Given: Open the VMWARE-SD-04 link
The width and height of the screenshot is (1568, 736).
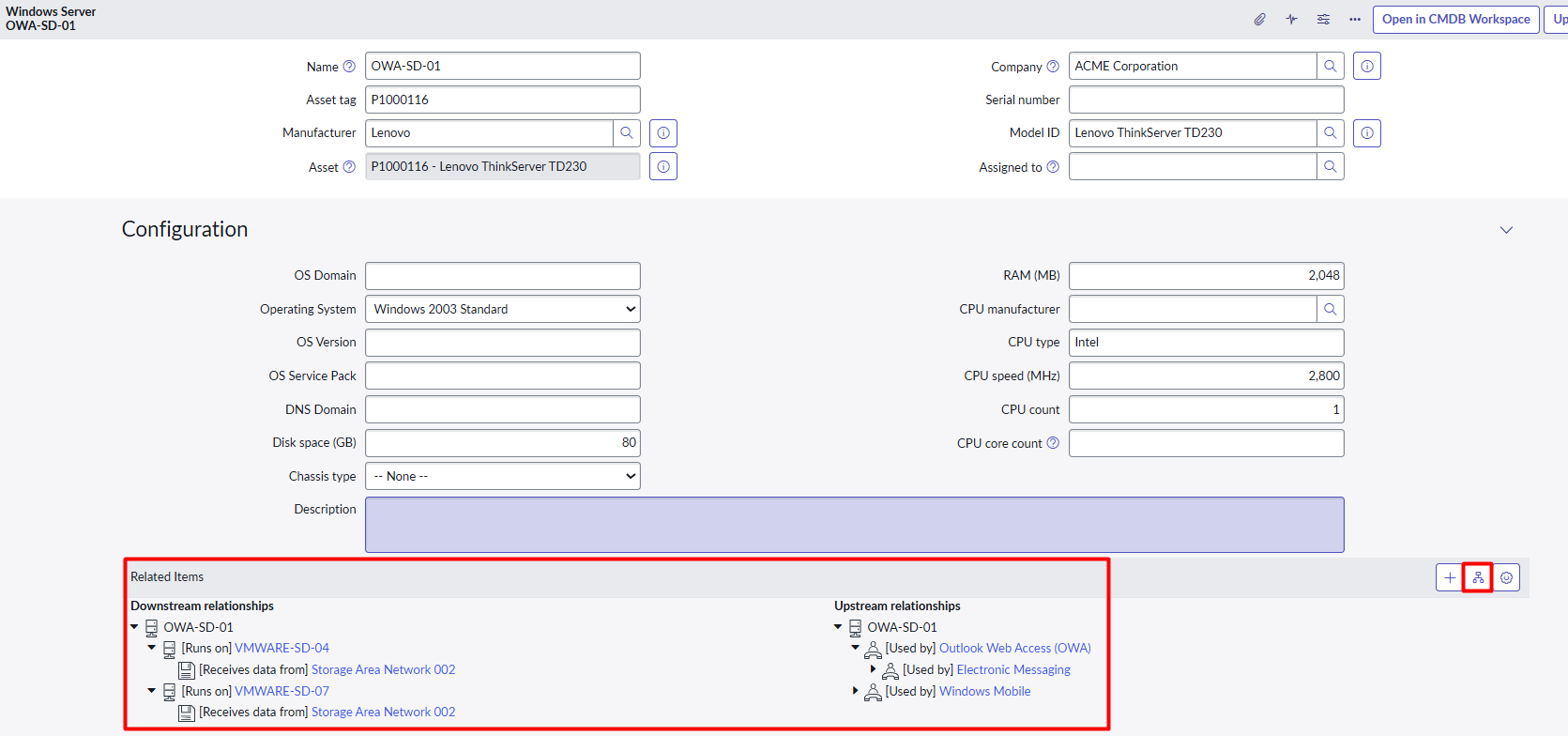Looking at the screenshot, I should pos(282,648).
